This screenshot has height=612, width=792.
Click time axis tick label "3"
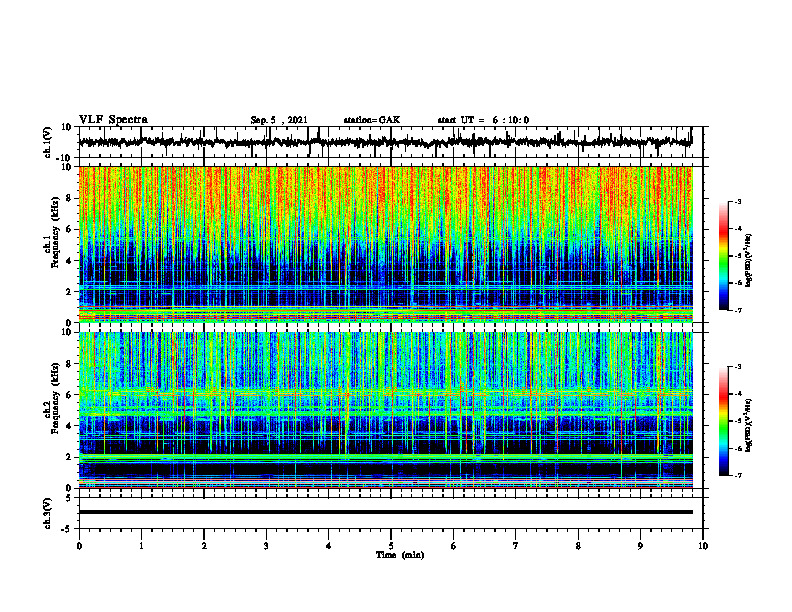point(266,546)
